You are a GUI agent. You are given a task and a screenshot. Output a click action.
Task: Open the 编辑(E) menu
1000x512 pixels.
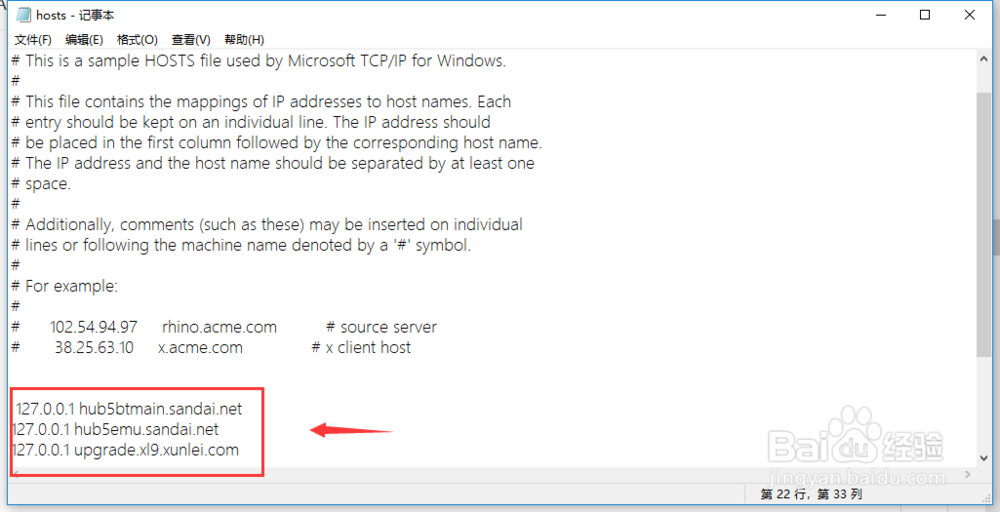[84, 40]
